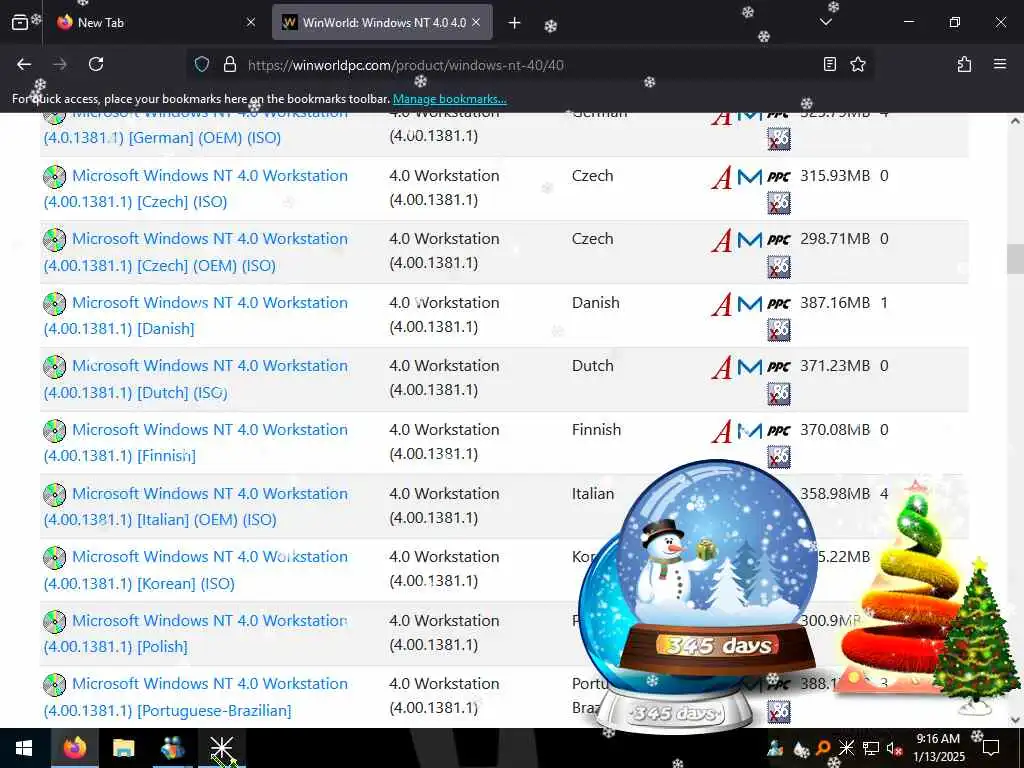Click PPC architecture icon in Dutch row
This screenshot has width=1024, height=768.
778,367
